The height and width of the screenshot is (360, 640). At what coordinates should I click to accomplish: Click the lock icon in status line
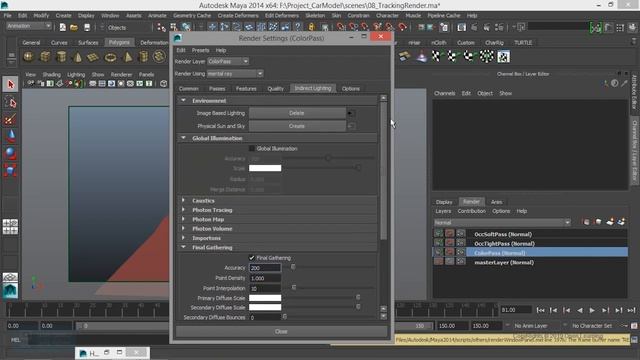coord(312,27)
